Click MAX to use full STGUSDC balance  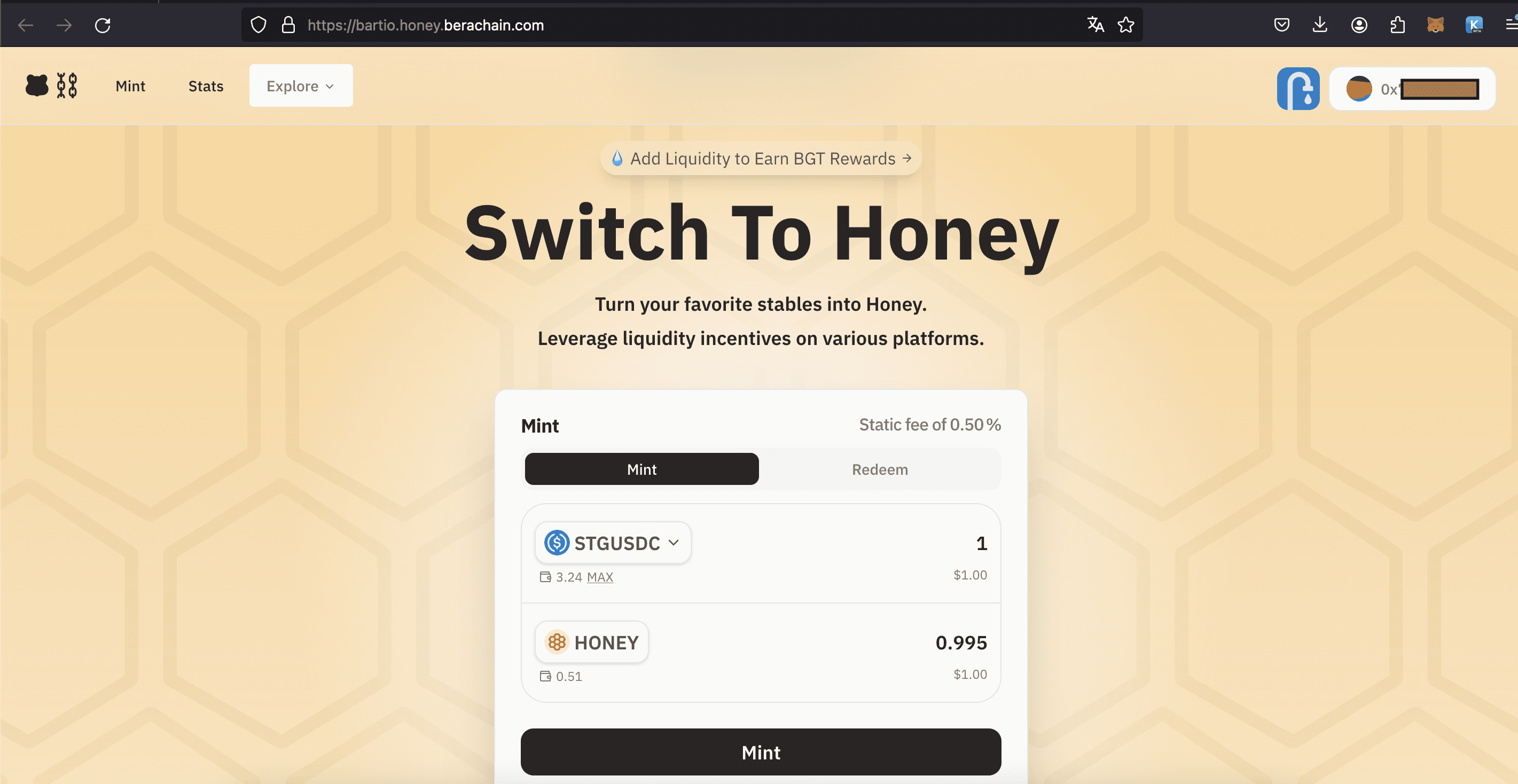pos(600,577)
